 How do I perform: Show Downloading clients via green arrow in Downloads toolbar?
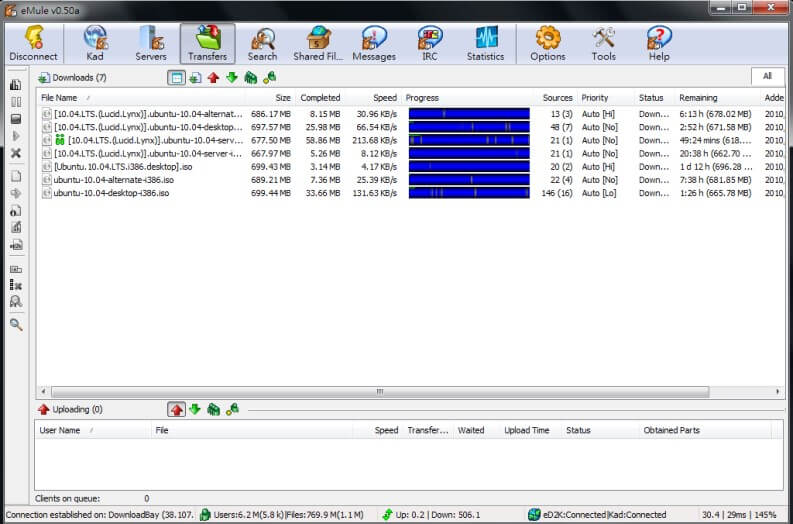point(232,78)
